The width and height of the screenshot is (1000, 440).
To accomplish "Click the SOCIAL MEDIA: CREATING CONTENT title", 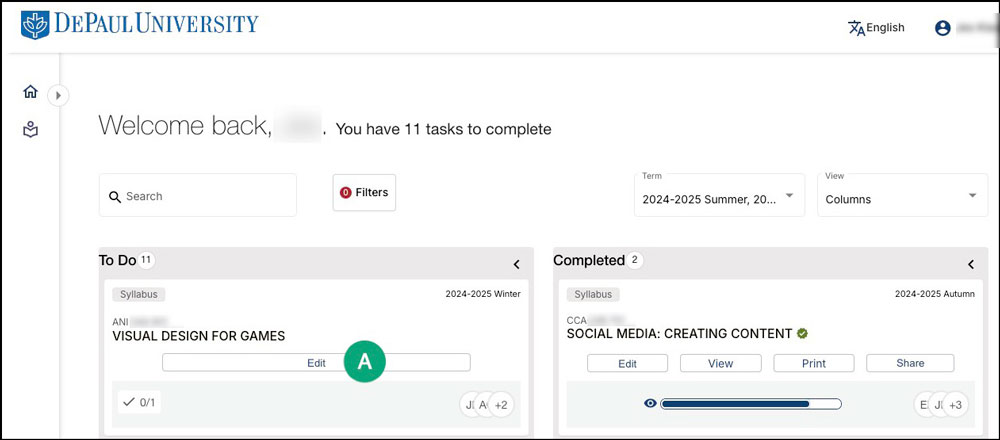I will 679,334.
